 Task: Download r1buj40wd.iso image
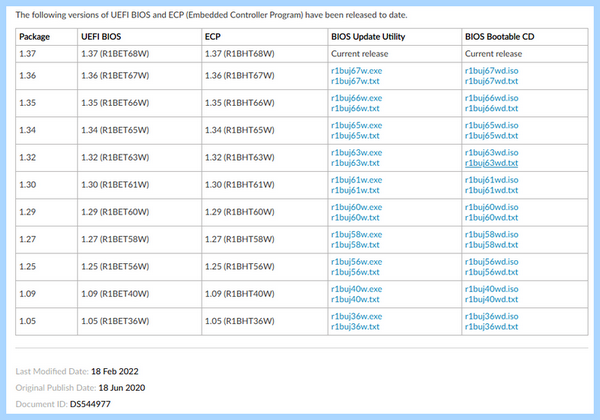(x=491, y=289)
